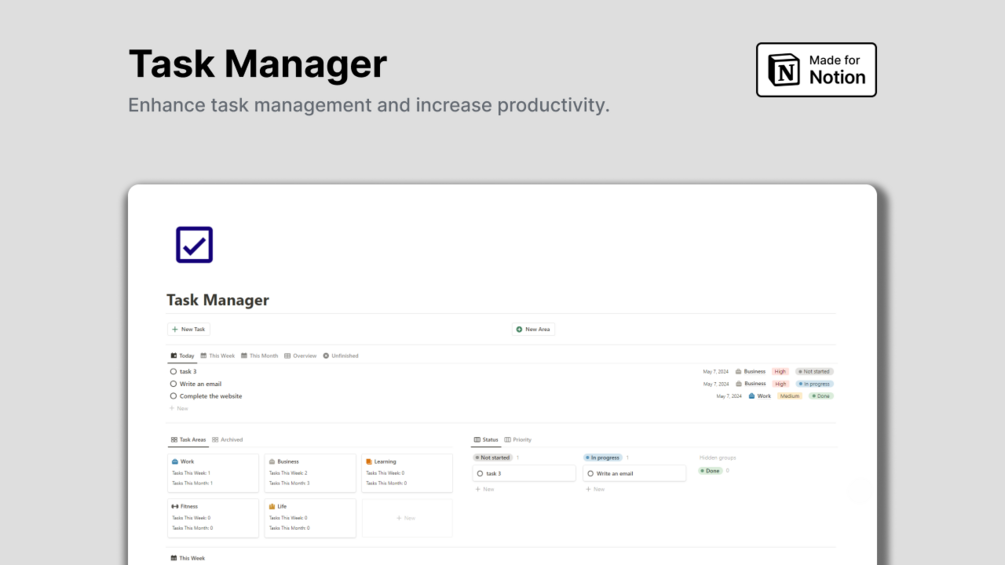
Task: Click the Notion logo in the badge
Action: [784, 70]
